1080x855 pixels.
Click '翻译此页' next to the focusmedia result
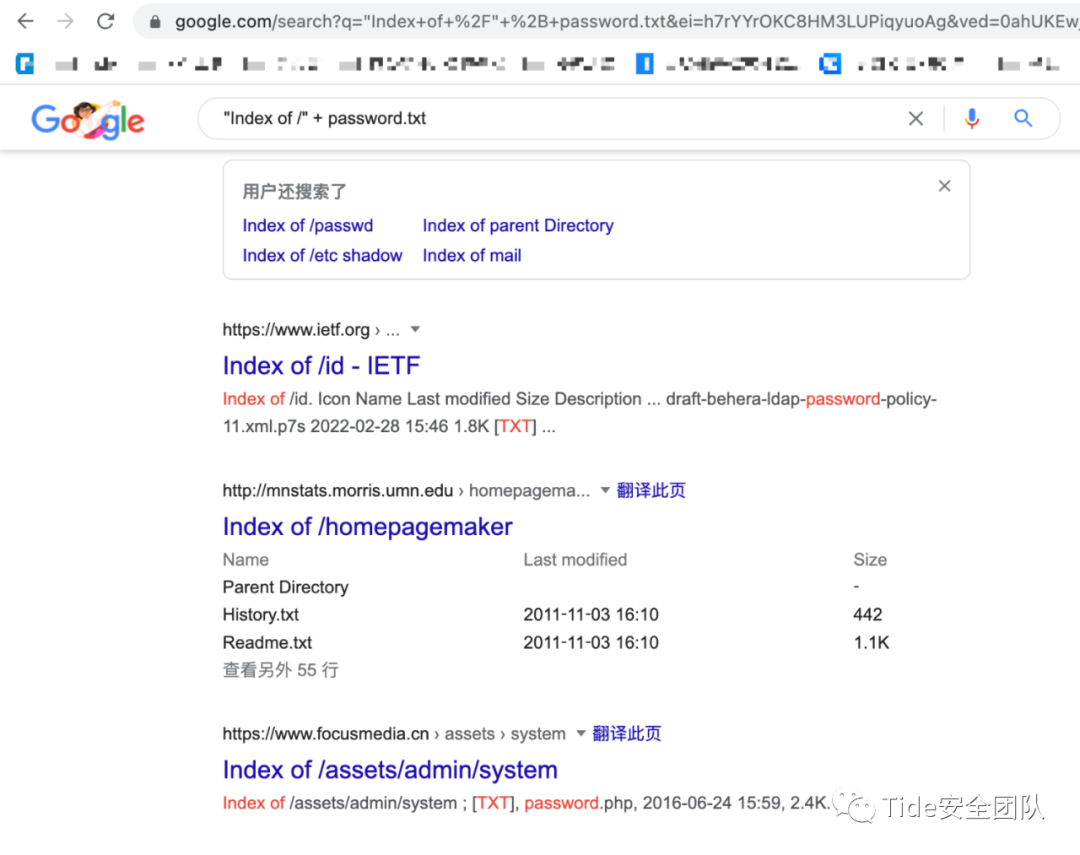[x=627, y=733]
